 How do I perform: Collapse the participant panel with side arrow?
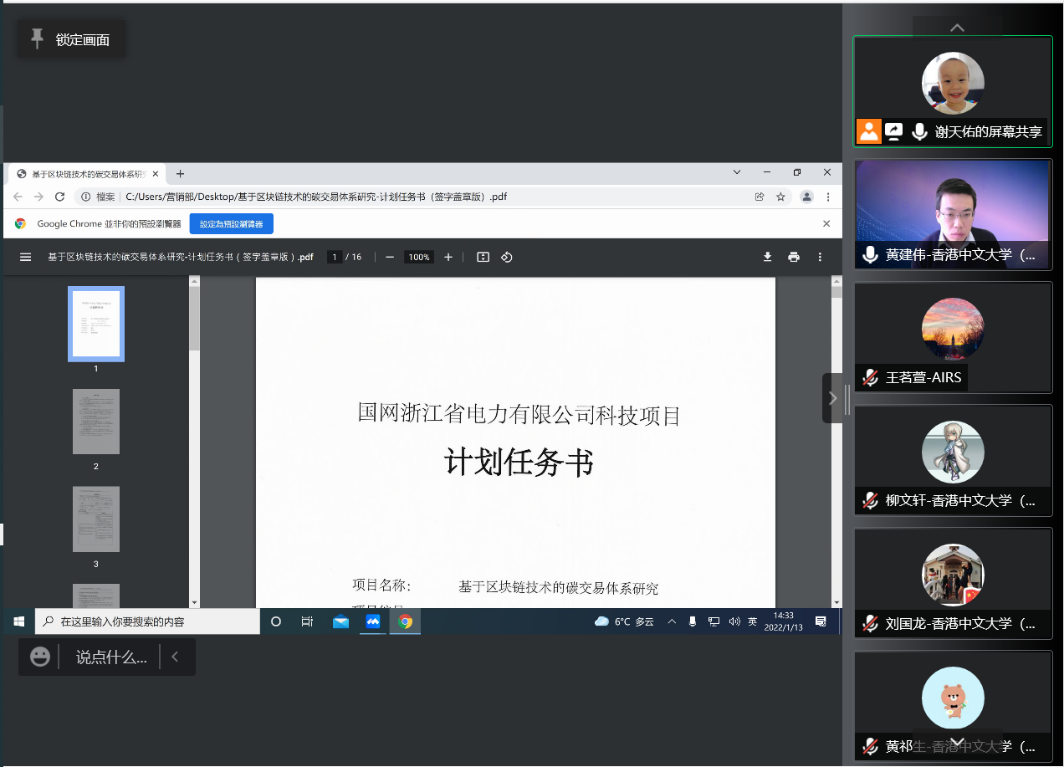833,398
